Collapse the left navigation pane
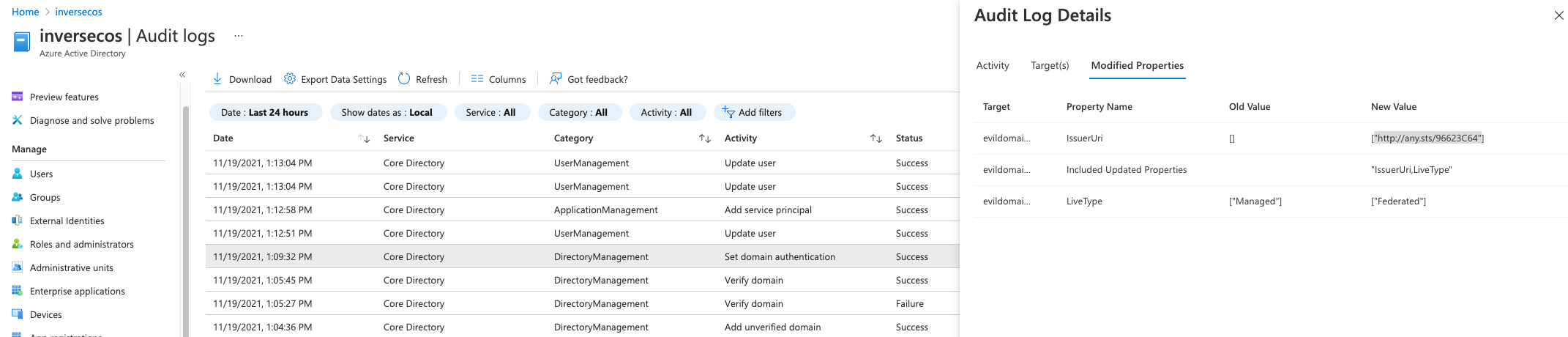This screenshot has width=1568, height=337. (182, 75)
